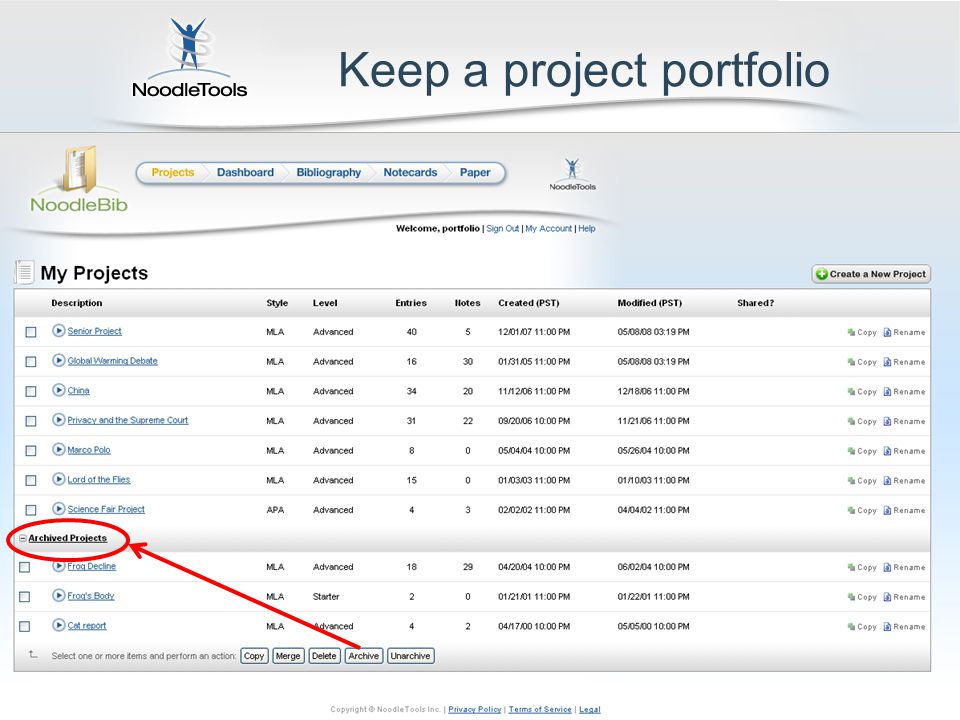Tick the Marco Polo checkbox
The image size is (960, 720).
pos(31,451)
